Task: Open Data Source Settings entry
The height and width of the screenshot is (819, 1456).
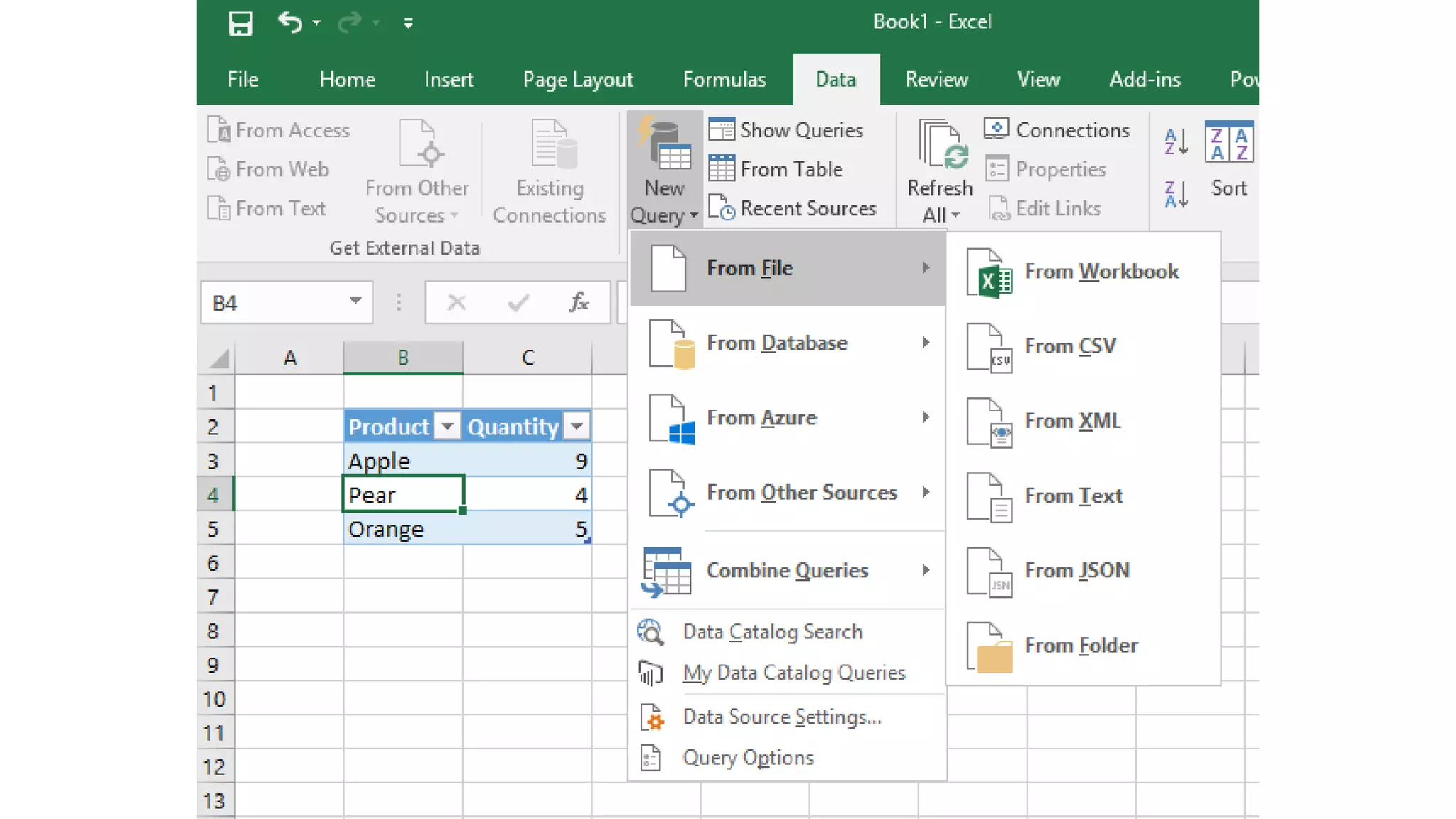Action: (x=781, y=717)
